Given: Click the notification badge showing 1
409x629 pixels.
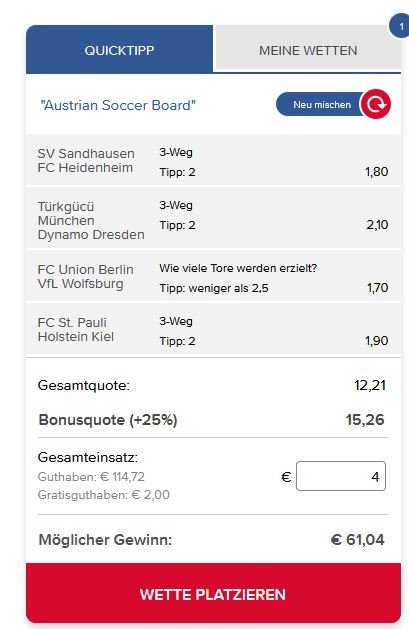Looking at the screenshot, I should [x=400, y=27].
